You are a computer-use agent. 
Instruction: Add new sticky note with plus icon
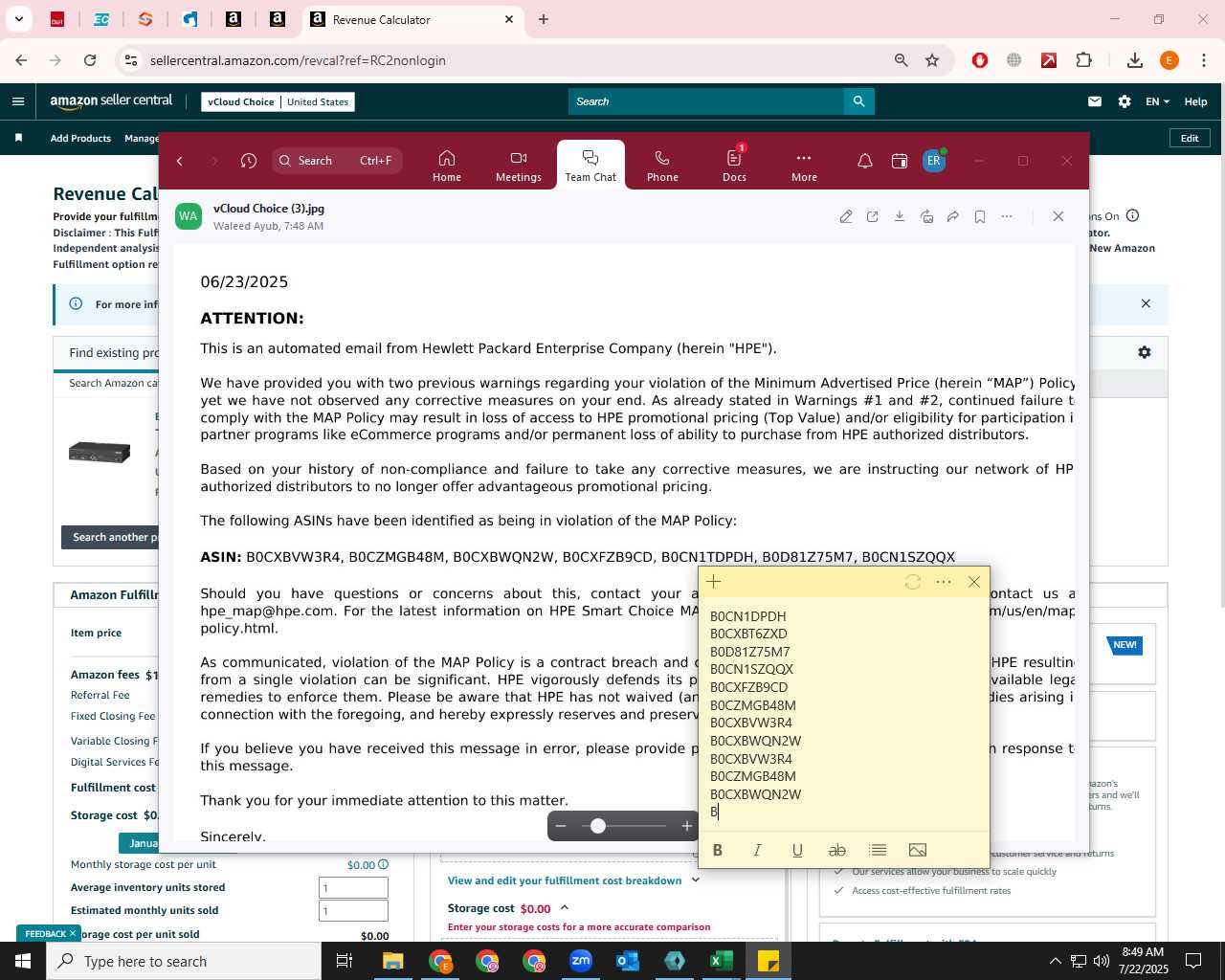click(x=714, y=581)
